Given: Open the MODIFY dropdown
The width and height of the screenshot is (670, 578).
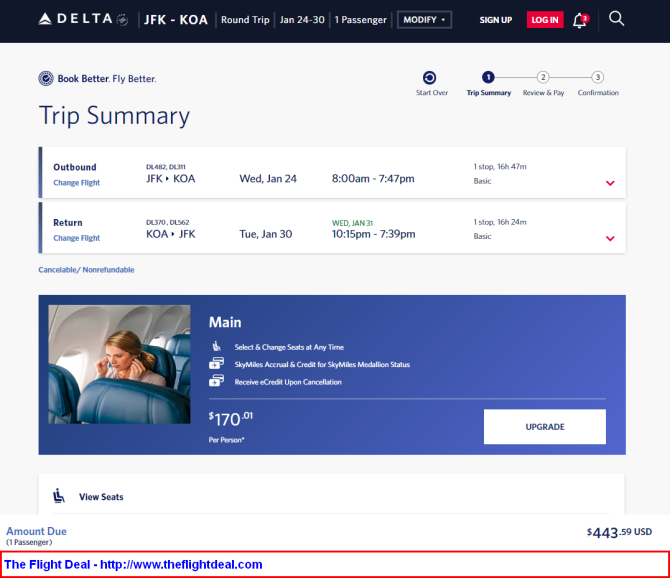Looking at the screenshot, I should [x=424, y=20].
